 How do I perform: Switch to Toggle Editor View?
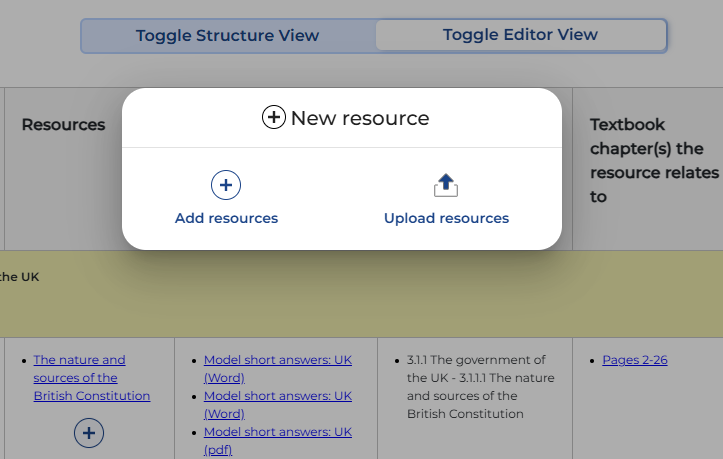tap(520, 35)
